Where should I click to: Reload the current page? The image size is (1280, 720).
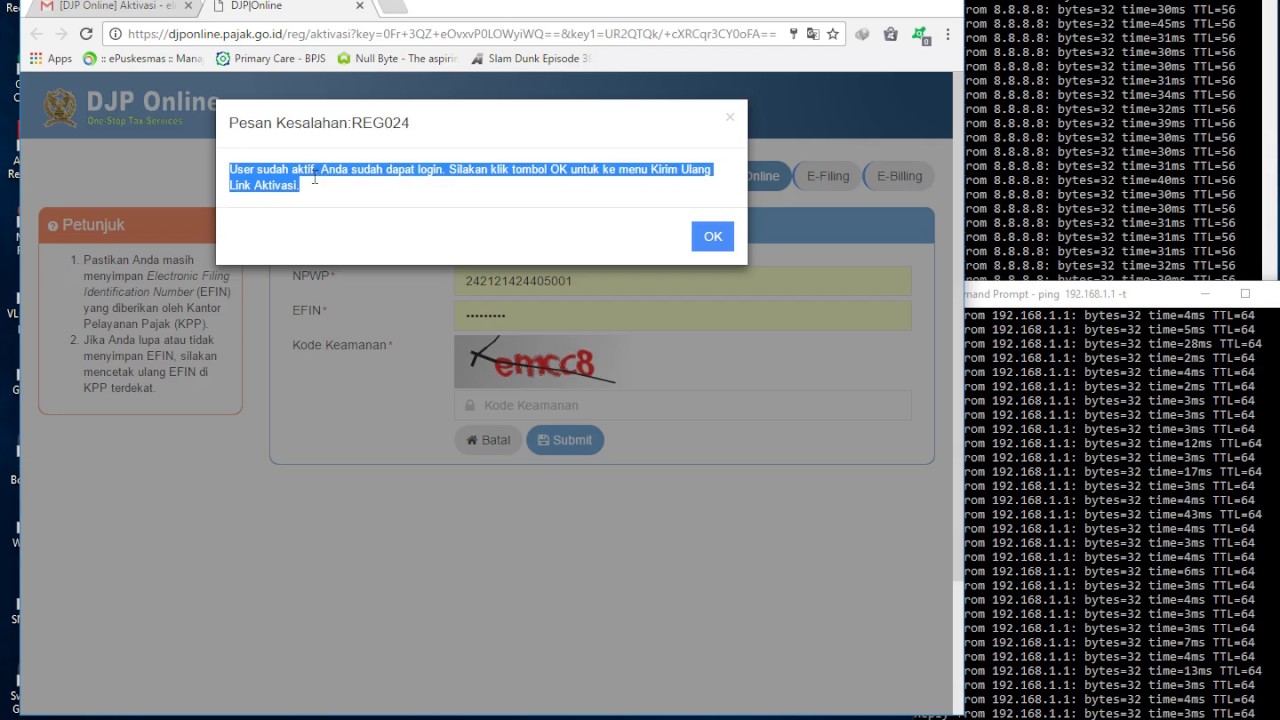86,34
